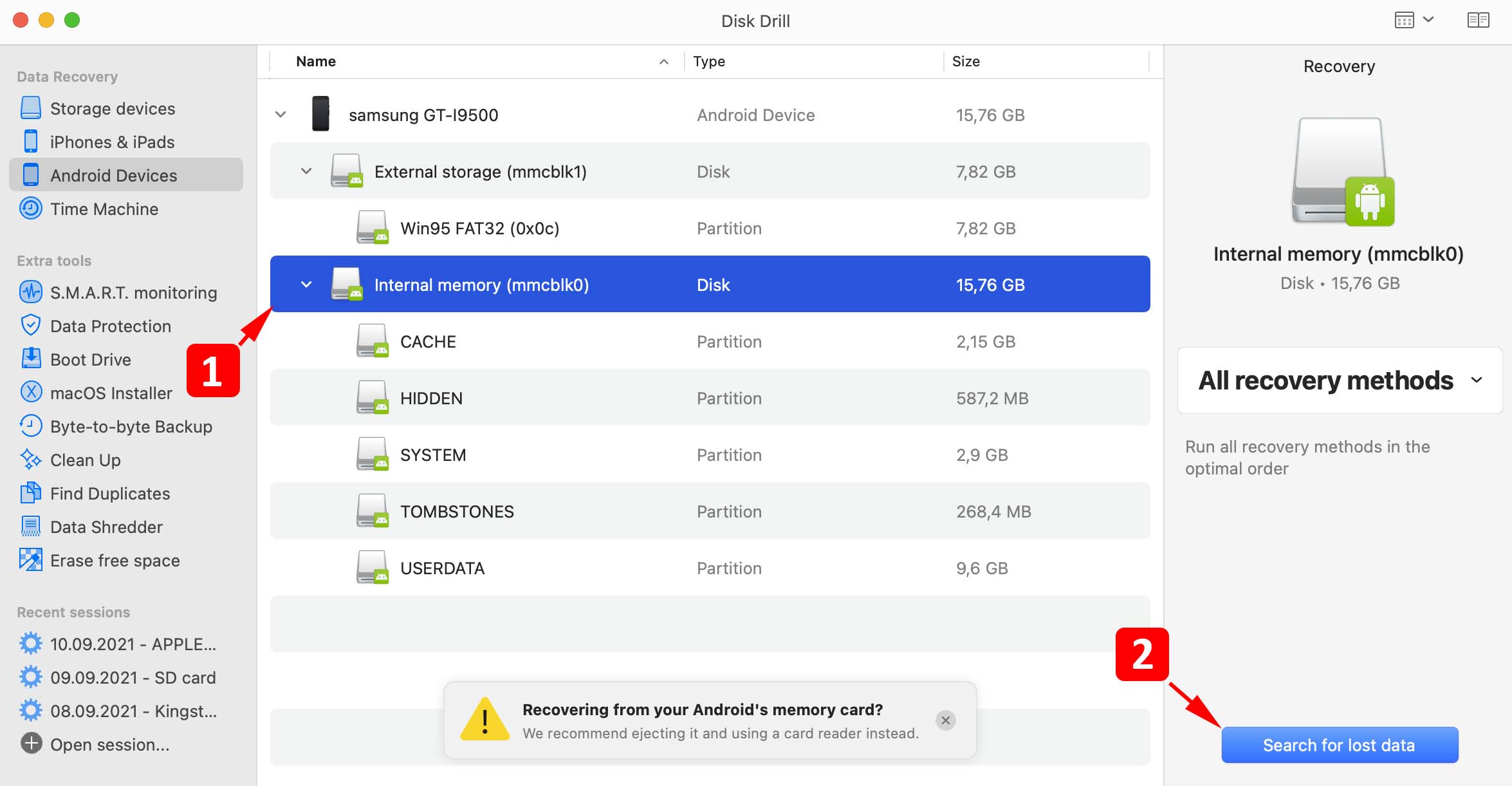1512x786 pixels.
Task: Select the Data Protection tool icon
Action: click(x=29, y=326)
